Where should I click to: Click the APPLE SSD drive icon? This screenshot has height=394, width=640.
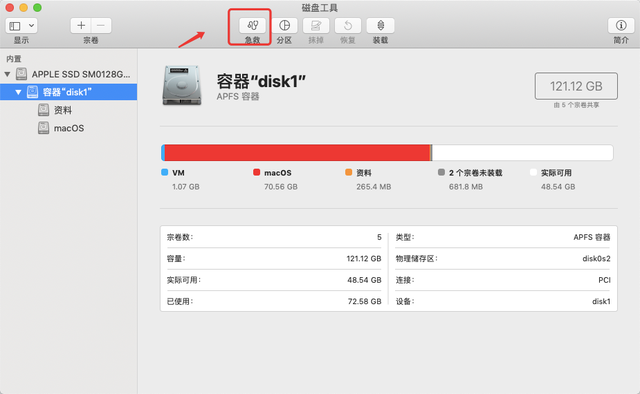[21, 74]
